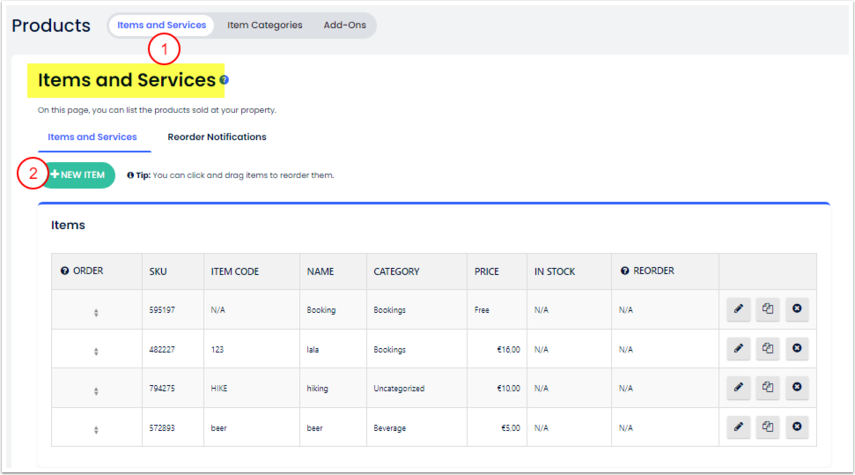Edit the beer item
Image resolution: width=855 pixels, height=475 pixels.
coord(738,427)
